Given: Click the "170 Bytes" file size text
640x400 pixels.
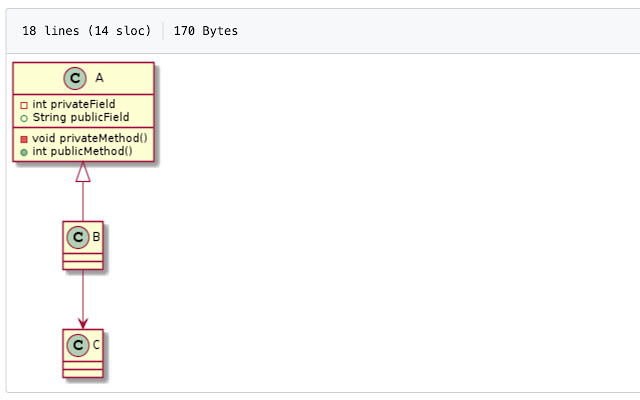Looking at the screenshot, I should coord(206,31).
